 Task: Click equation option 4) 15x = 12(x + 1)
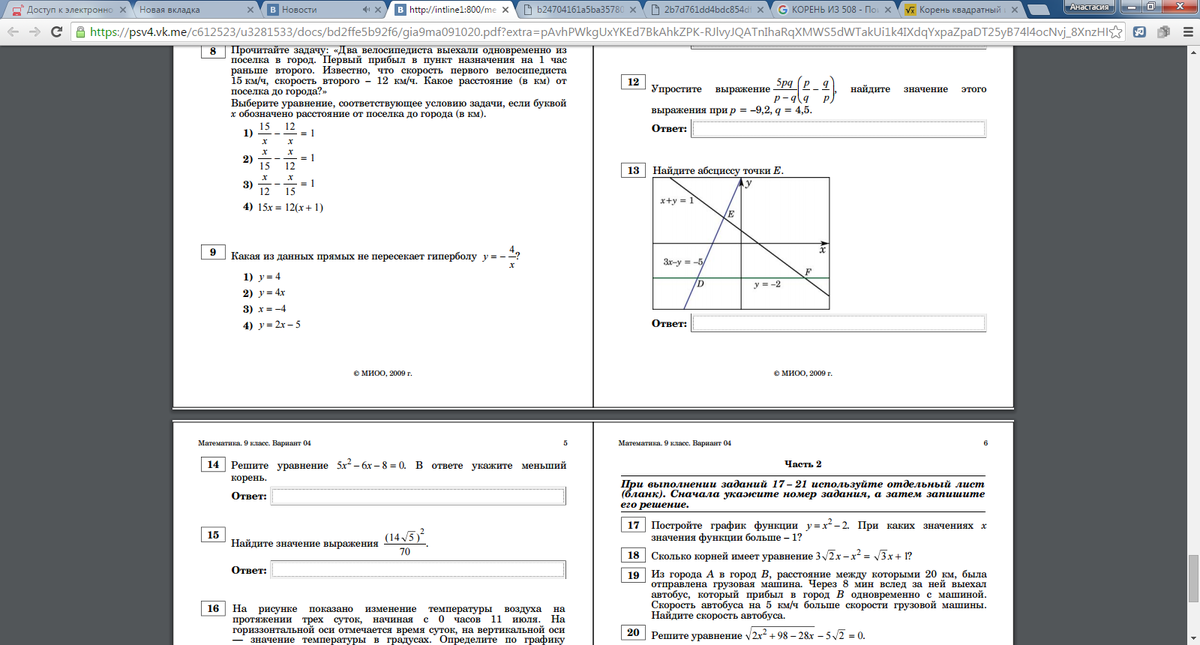point(283,207)
